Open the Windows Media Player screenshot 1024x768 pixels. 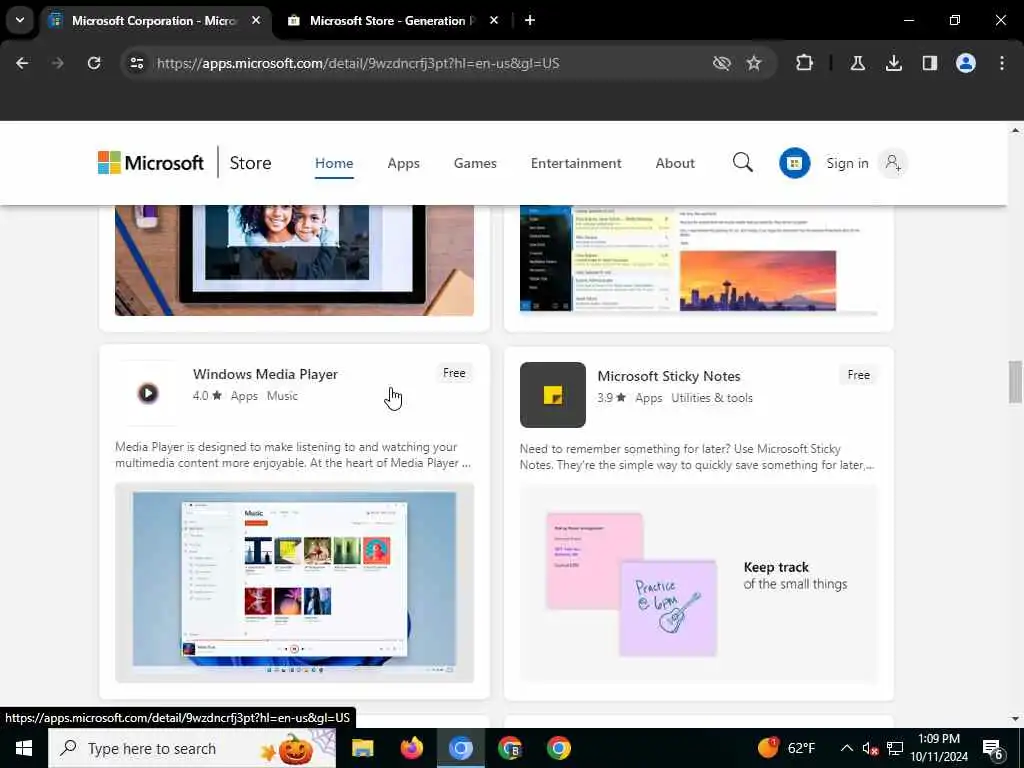click(295, 583)
